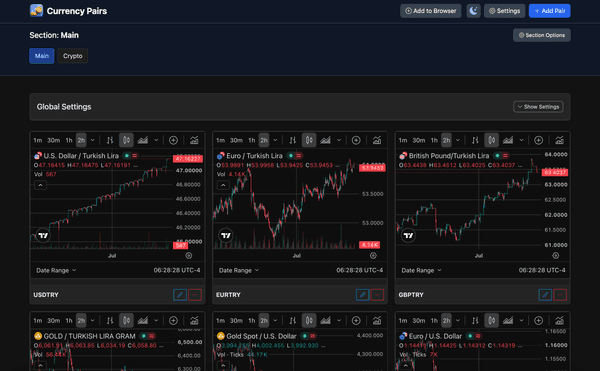This screenshot has width=600, height=371.
Task: Open Section Options button
Action: point(541,35)
